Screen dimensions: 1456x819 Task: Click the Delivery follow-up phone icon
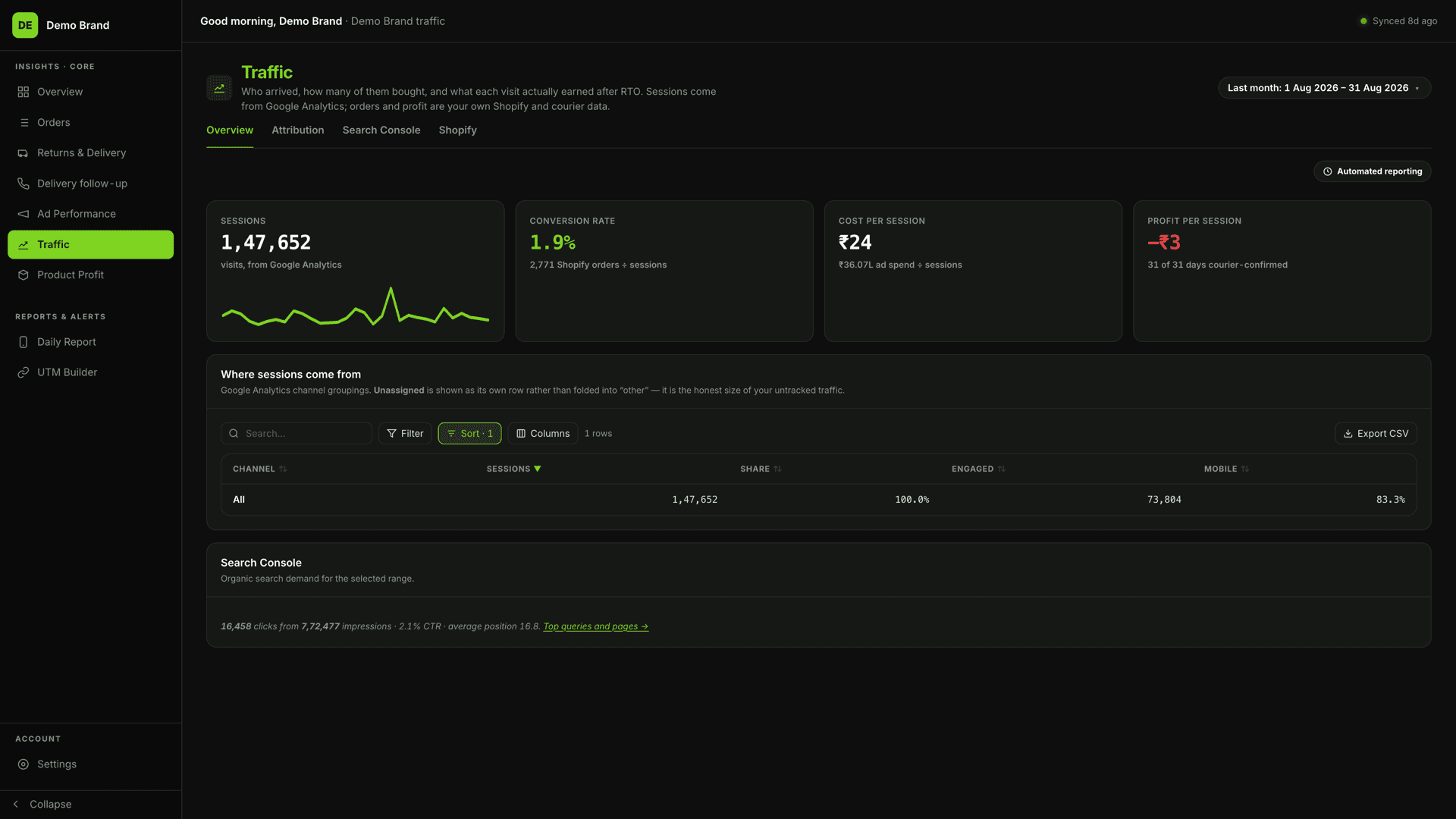[x=24, y=184]
